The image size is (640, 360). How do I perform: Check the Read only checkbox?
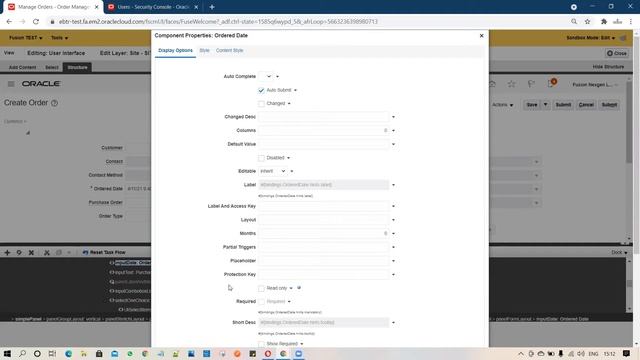pyautogui.click(x=261, y=289)
